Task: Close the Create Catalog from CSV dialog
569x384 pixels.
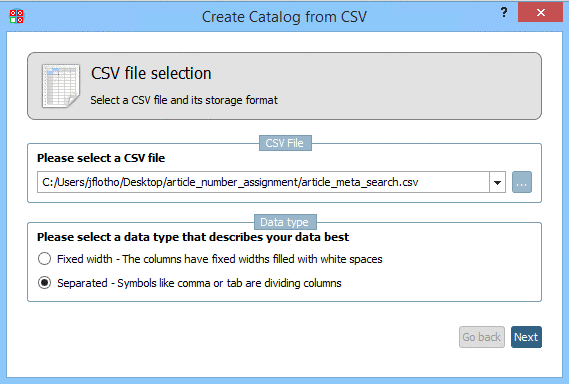Action: tap(540, 13)
